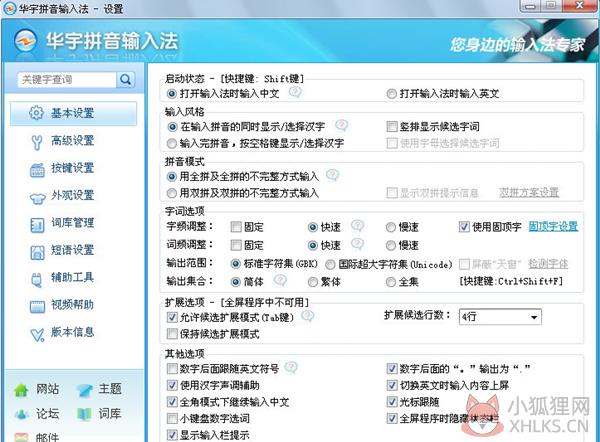Click the help bubble beside 在输入拼音的同时显示/选择汉字
Screen dimensions: 600x442
[x=341, y=125]
